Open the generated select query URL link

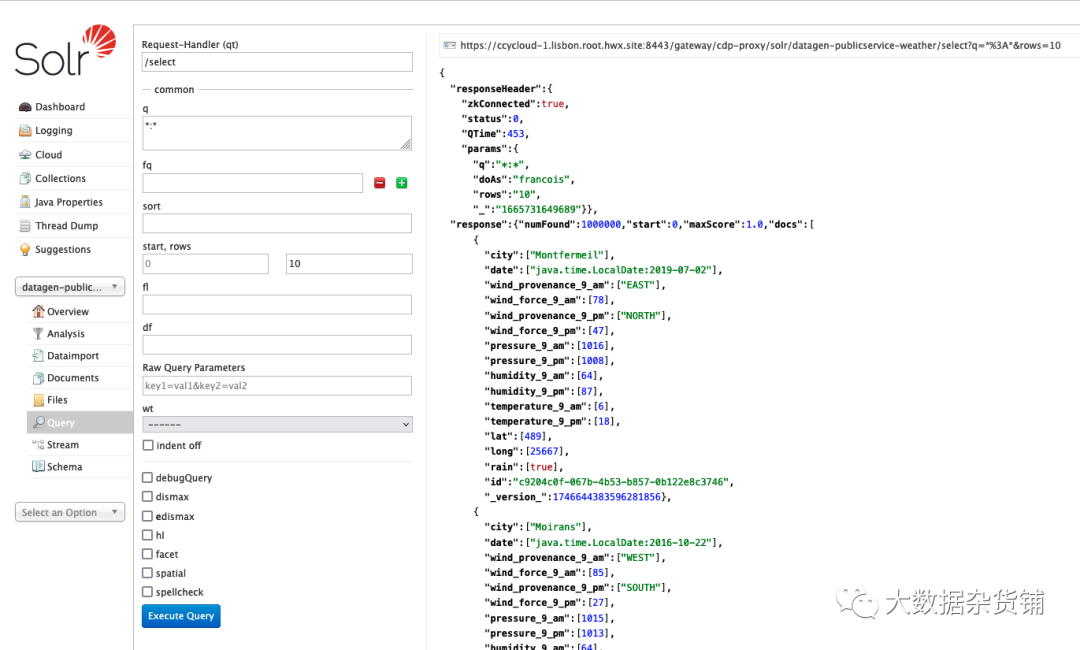click(760, 45)
